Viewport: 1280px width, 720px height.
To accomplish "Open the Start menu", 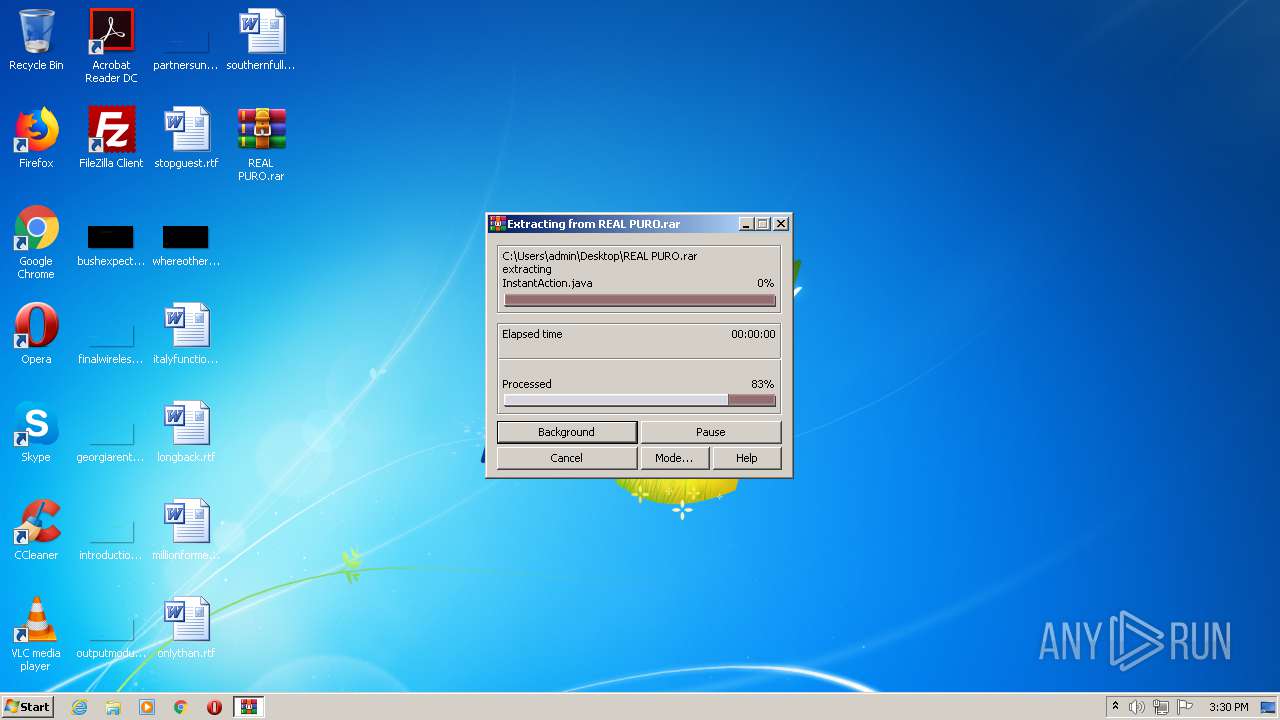I will 27,707.
